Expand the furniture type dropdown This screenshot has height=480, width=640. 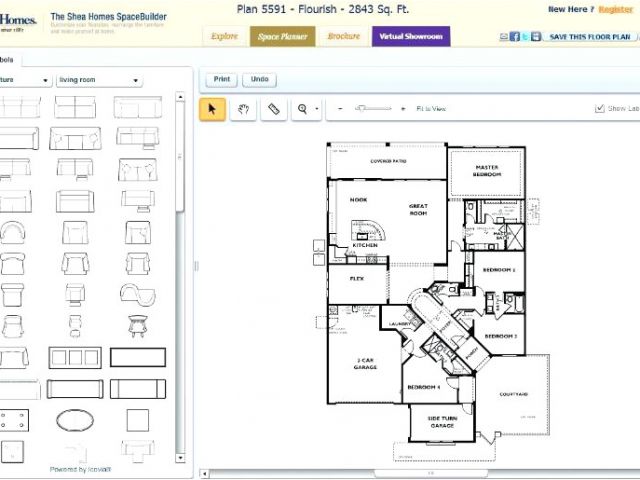point(25,80)
